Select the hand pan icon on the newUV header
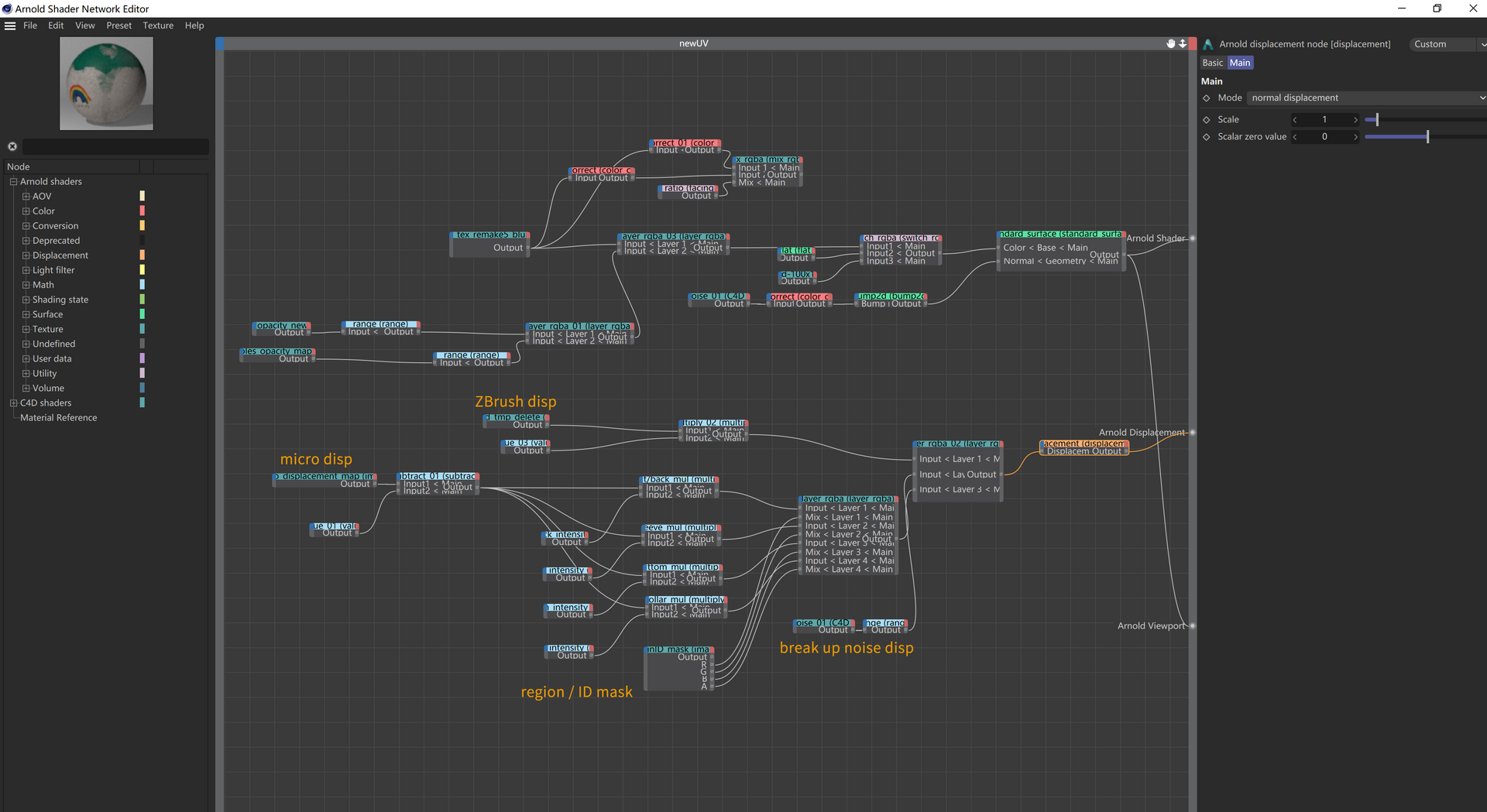This screenshot has width=1487, height=812. 1170,43
